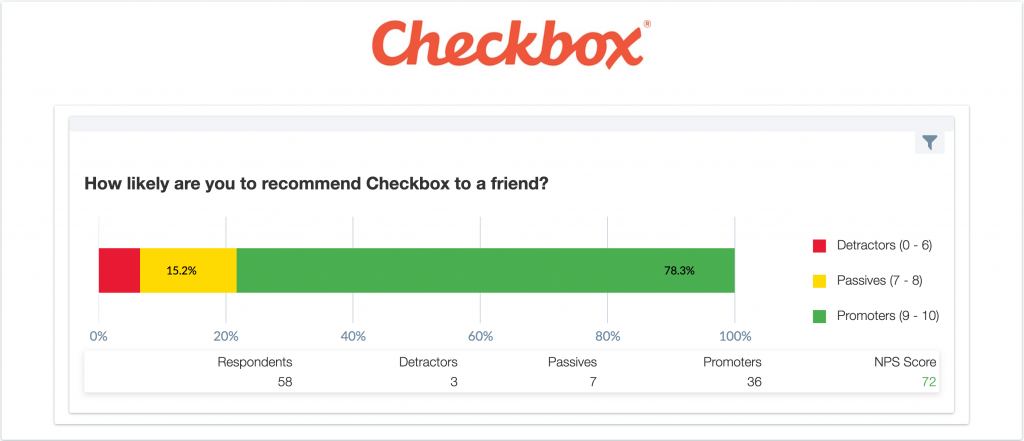The width and height of the screenshot is (1024, 441).
Task: Click the Checkbox logo
Action: click(511, 44)
